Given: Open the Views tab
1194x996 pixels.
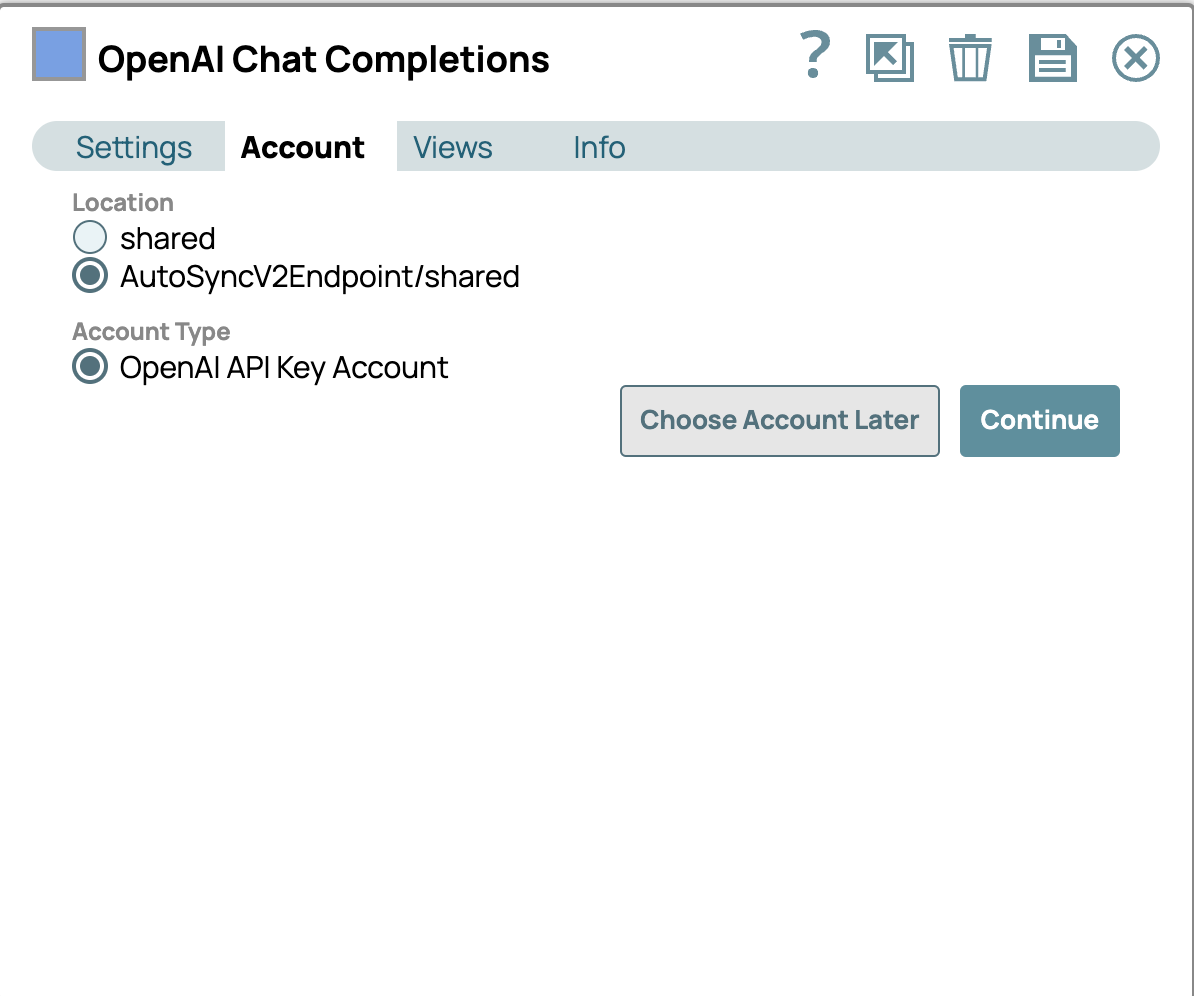Looking at the screenshot, I should click(453, 147).
